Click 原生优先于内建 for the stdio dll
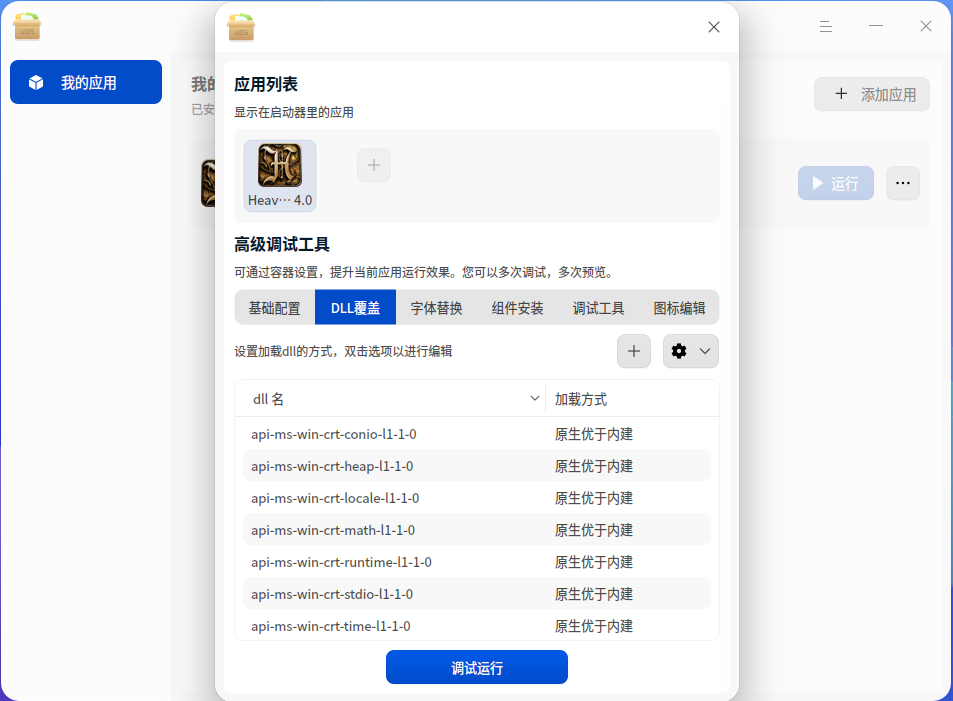Viewport: 953px width, 701px height. (x=594, y=594)
